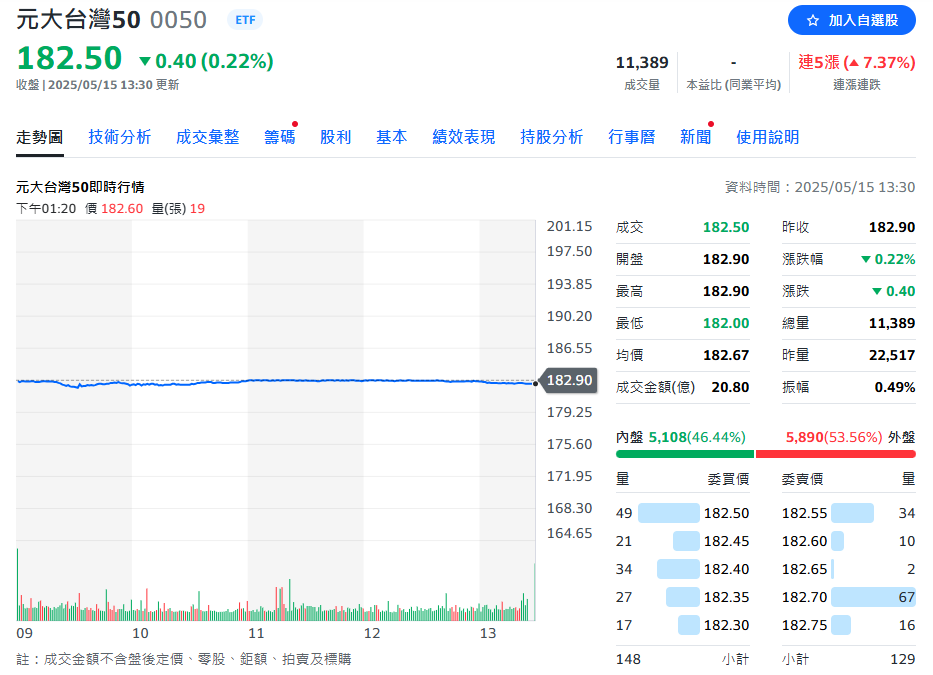Click the 11 hour label on chart axis
The width and height of the screenshot is (933, 675).
click(x=256, y=633)
